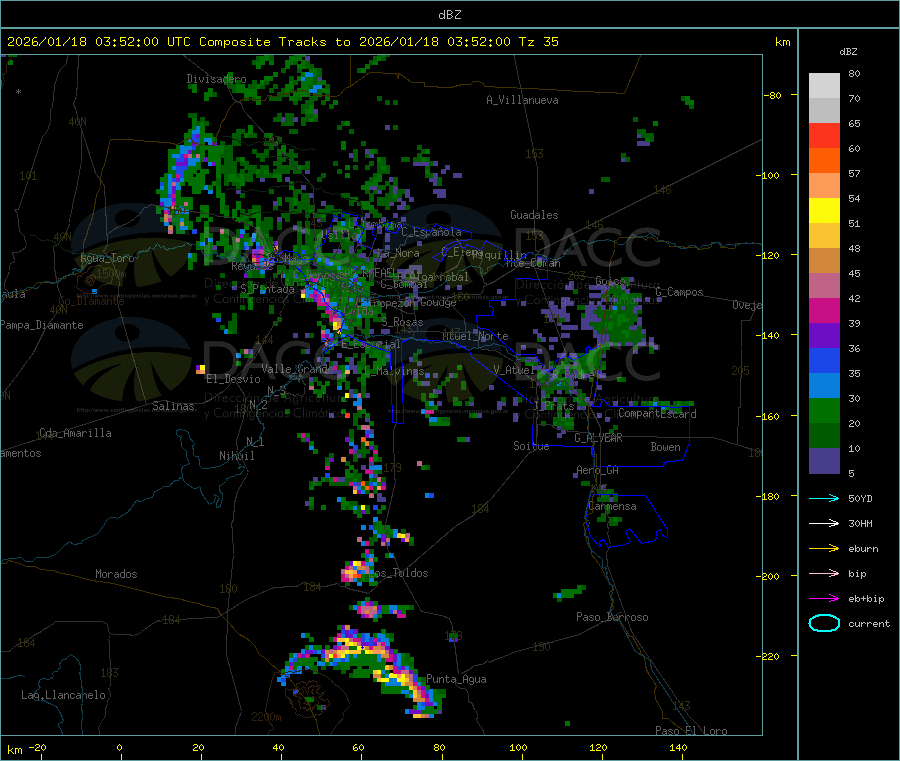Image resolution: width=900 pixels, height=761 pixels.
Task: Click the Punta_Agua map label
Action: 456,680
